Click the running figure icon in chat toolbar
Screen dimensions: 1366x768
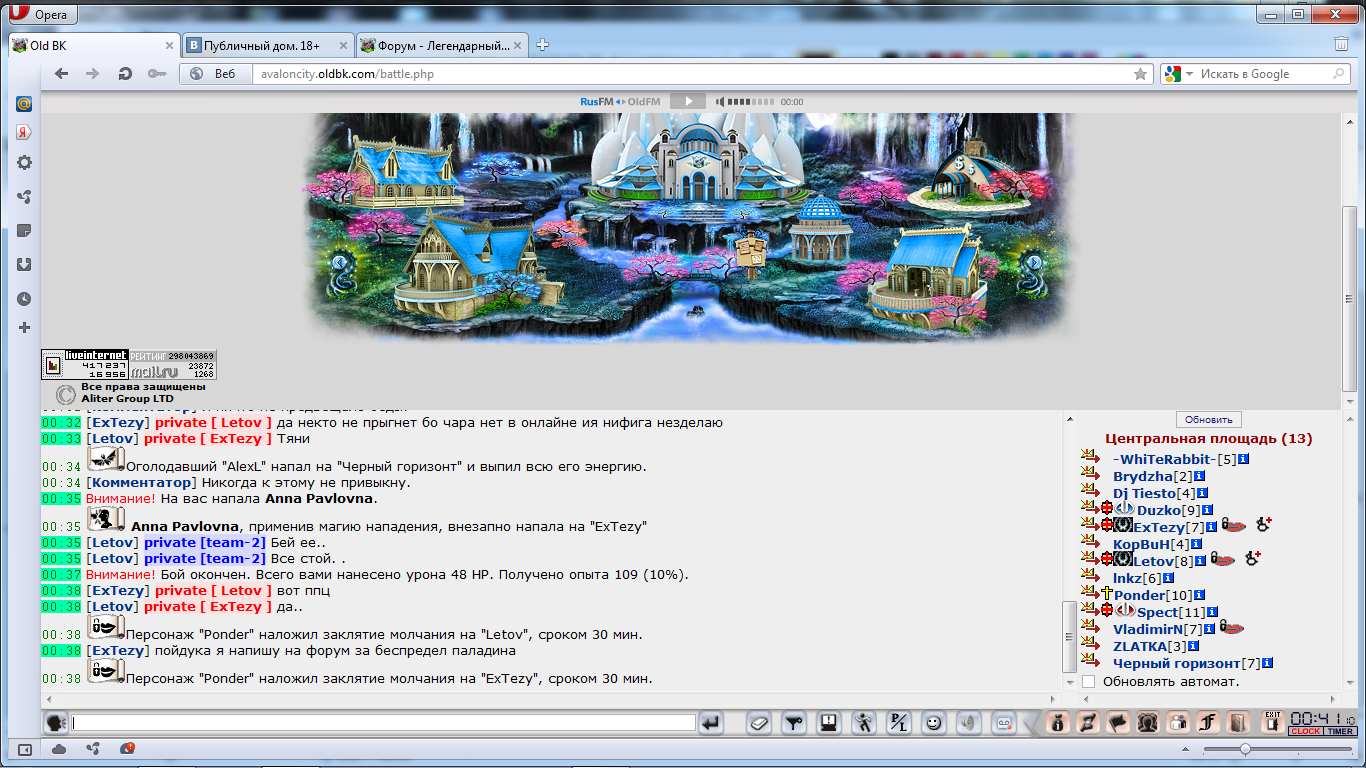click(863, 723)
